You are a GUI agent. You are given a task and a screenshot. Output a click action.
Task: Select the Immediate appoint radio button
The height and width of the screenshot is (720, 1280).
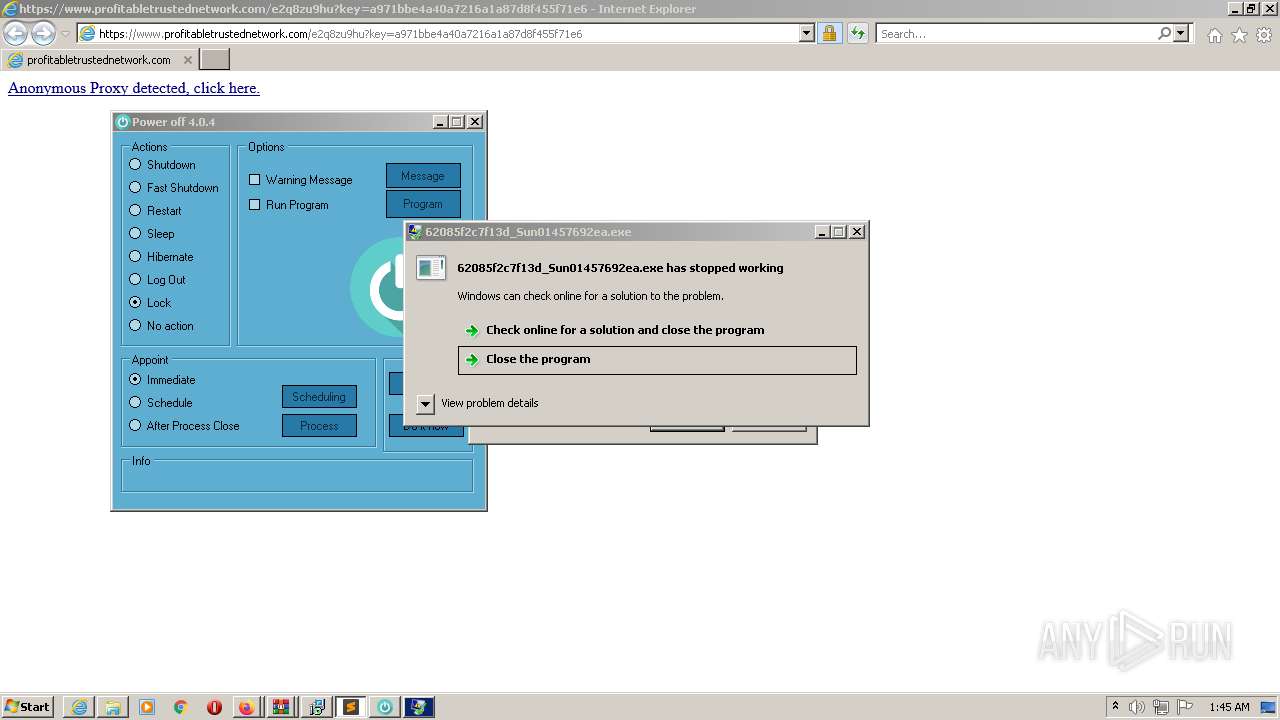135,379
